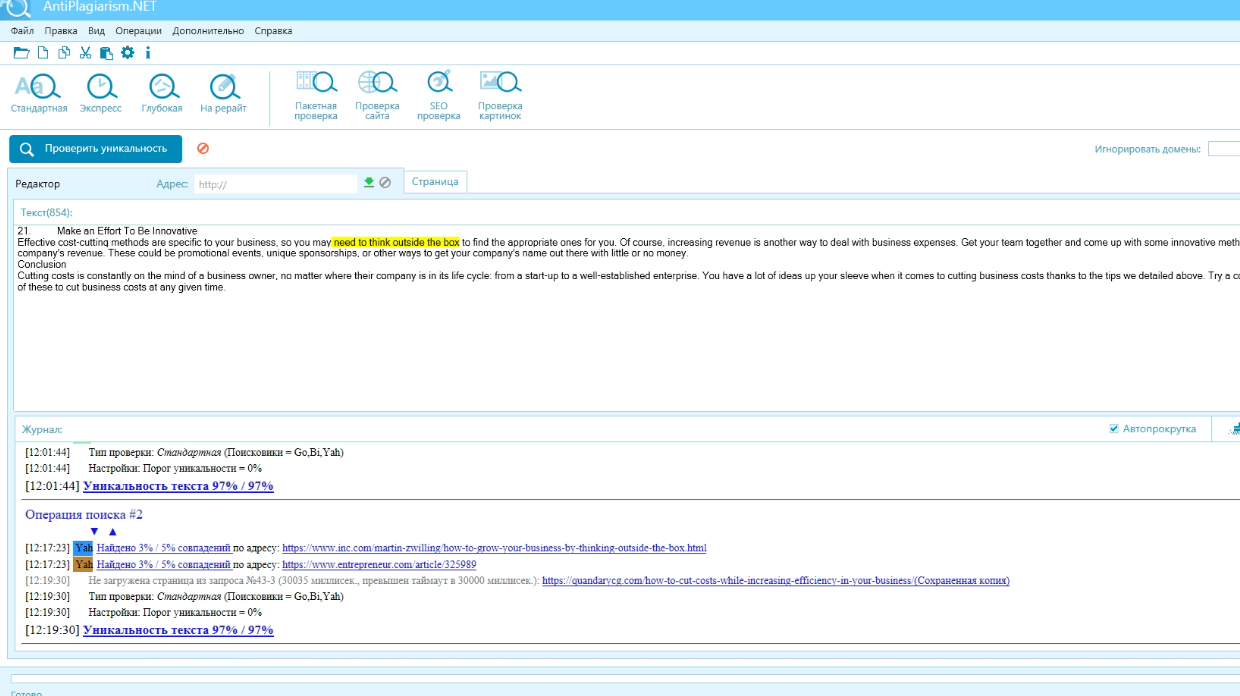
Task: Click 'Не загружена страница из запроса №43-3' message
Action: (313, 580)
